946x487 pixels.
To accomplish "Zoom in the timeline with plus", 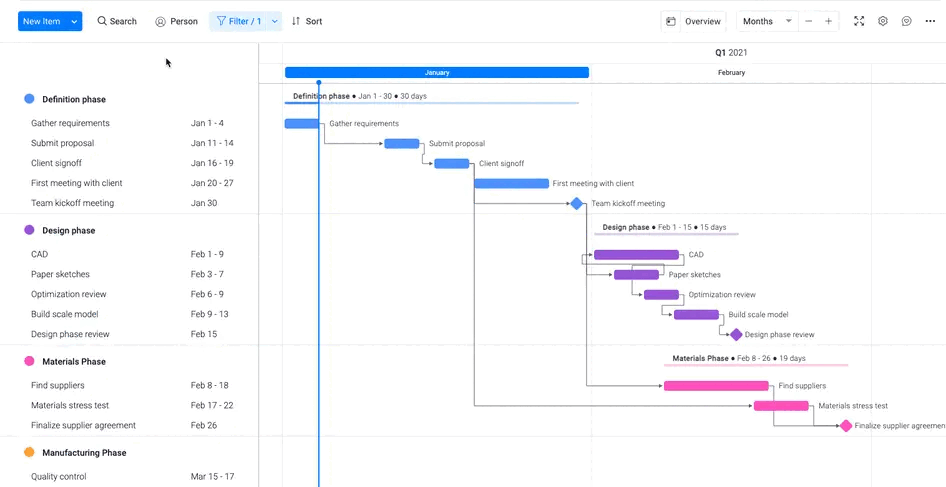I will click(829, 21).
